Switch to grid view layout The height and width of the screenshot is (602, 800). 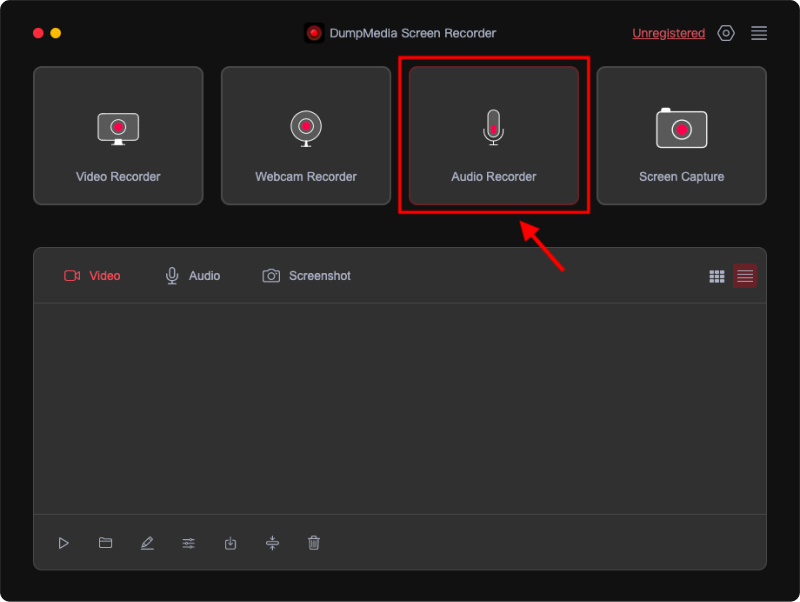pos(717,276)
